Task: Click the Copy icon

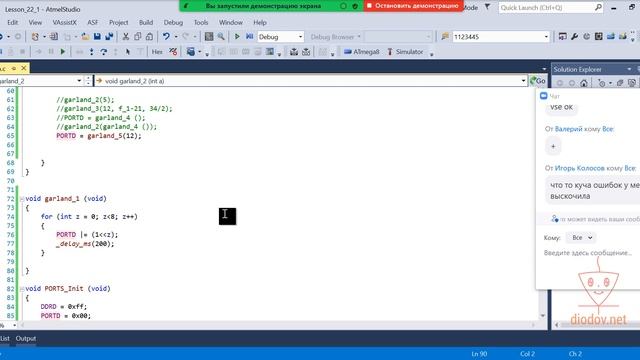Action: 138,37
